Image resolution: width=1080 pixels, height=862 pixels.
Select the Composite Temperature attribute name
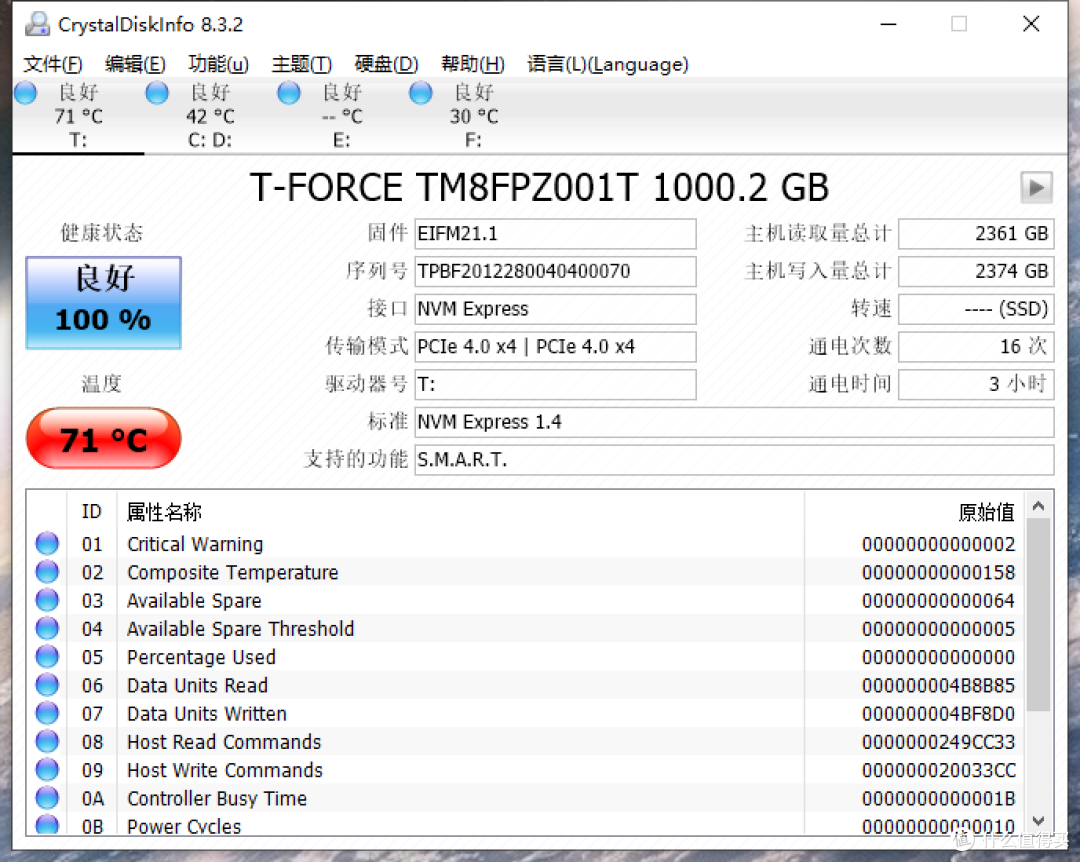pos(233,573)
